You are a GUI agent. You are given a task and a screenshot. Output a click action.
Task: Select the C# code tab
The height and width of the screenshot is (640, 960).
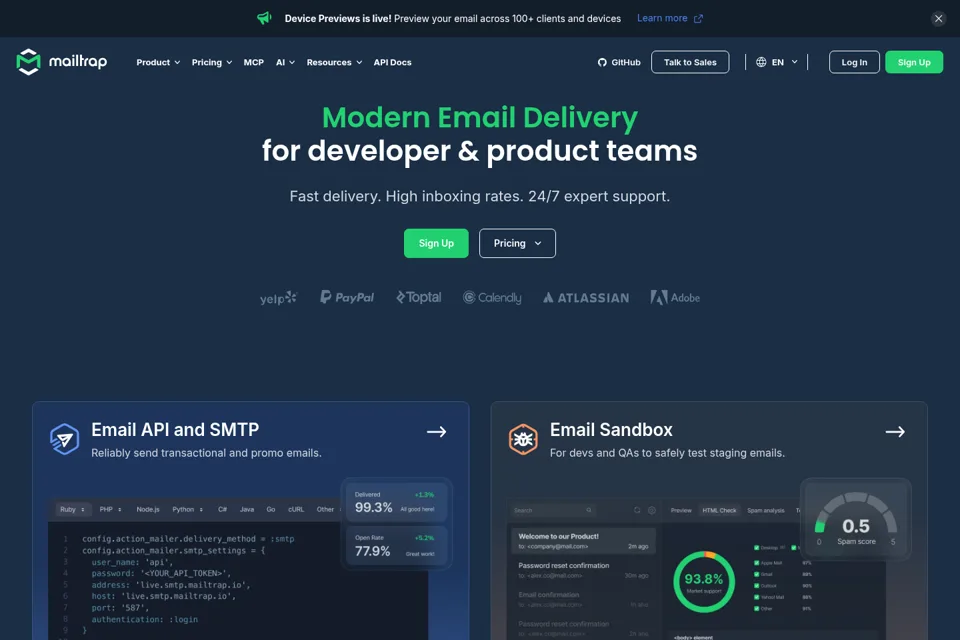pyautogui.click(x=222, y=510)
